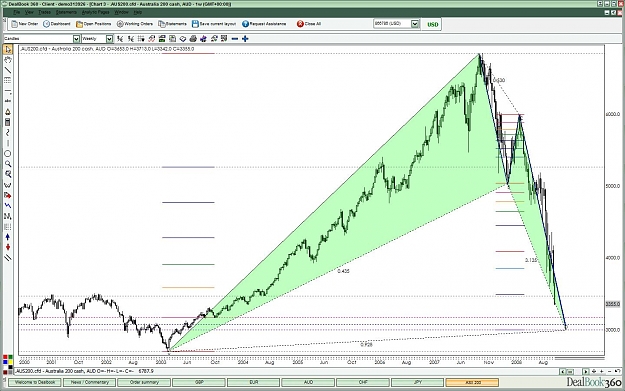Click the chart scroll left arrow
Viewport: 625px width, 391px height.
click(x=562, y=371)
